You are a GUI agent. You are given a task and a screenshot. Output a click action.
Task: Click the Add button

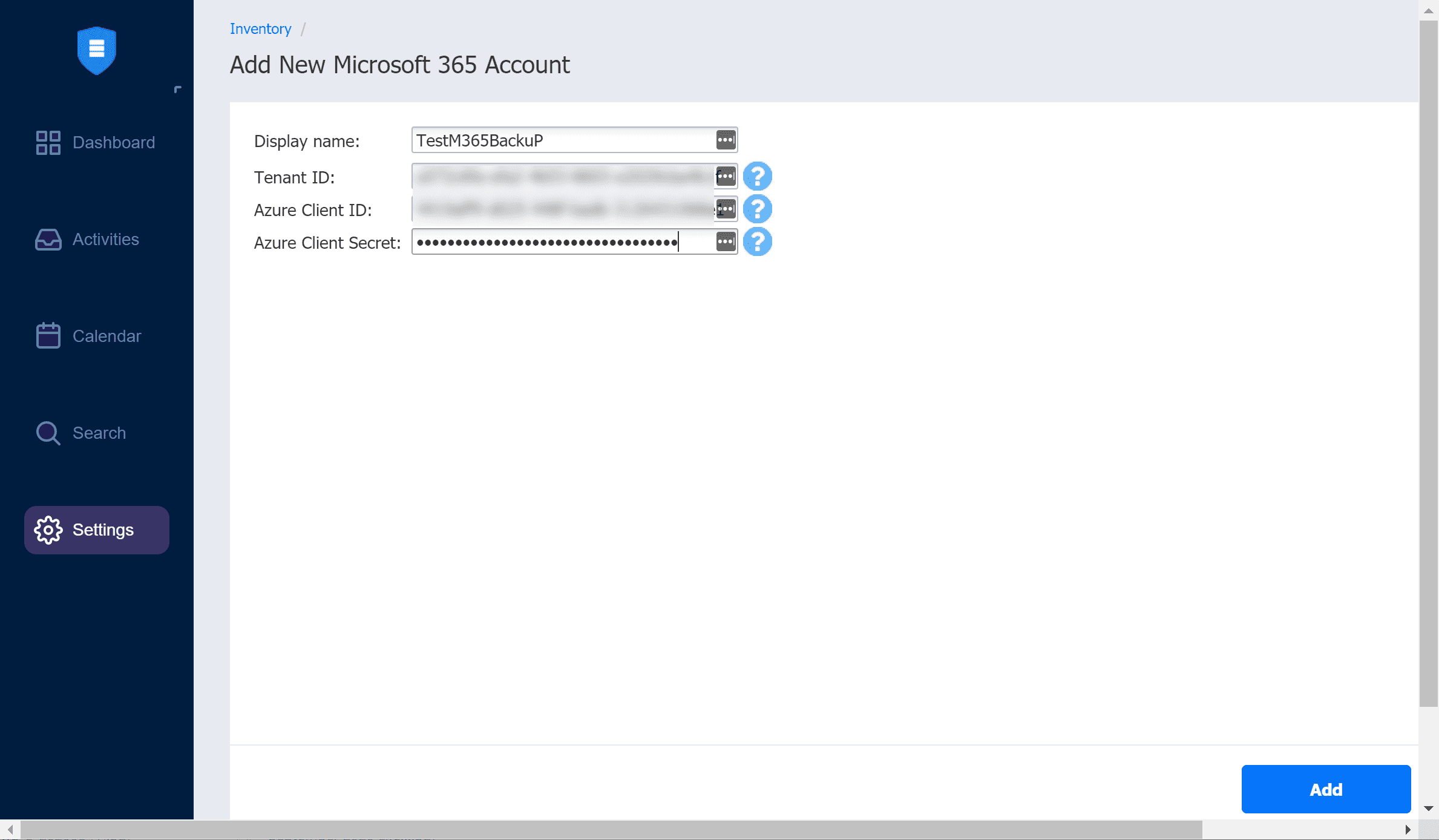(1325, 789)
